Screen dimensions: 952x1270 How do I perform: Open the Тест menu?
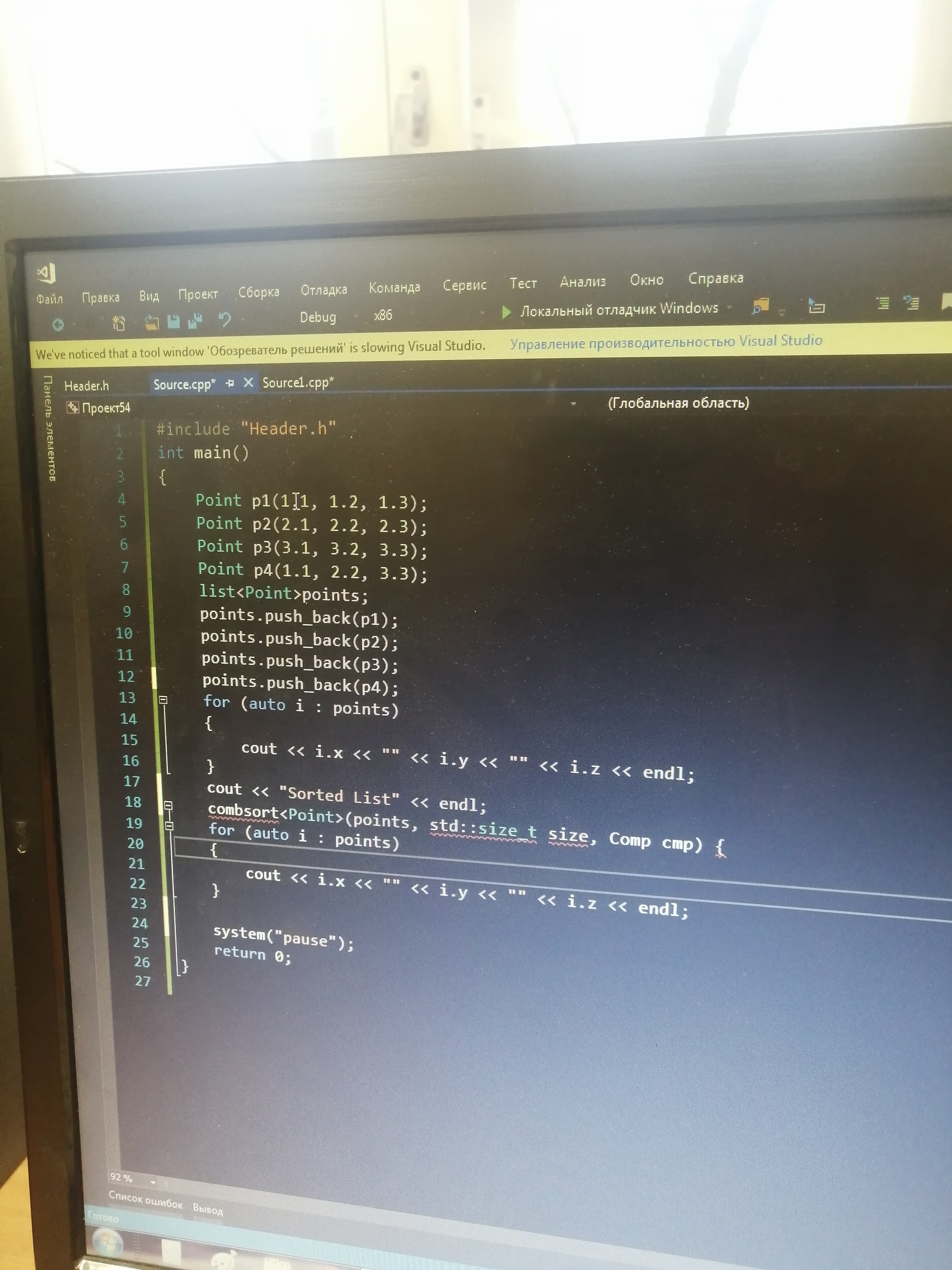click(523, 284)
